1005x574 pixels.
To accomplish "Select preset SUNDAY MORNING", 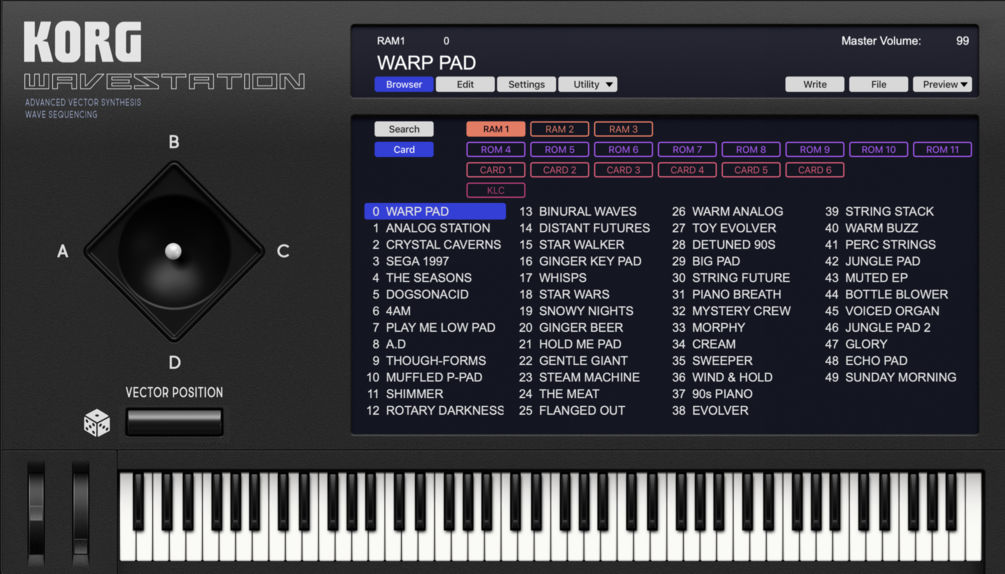I will pyautogui.click(x=901, y=377).
